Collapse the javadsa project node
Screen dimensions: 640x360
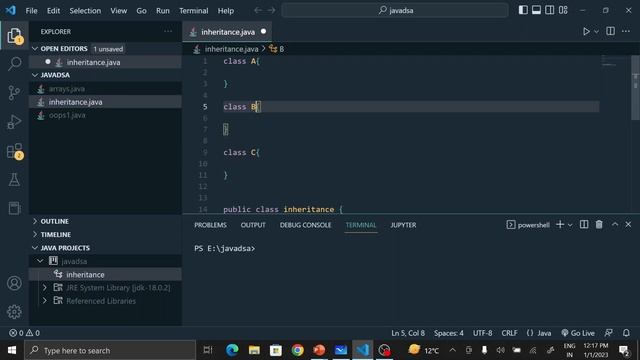coord(40,261)
